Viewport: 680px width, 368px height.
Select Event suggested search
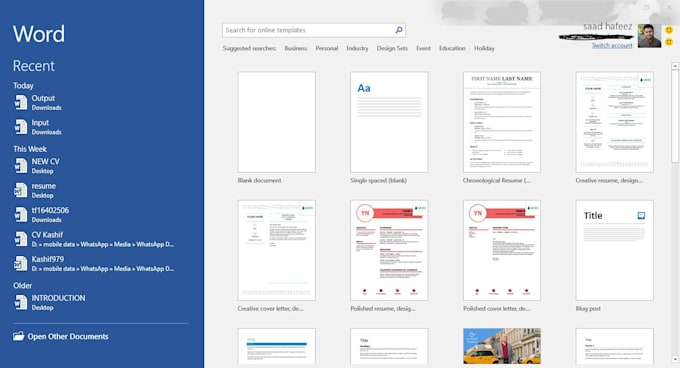(x=423, y=48)
